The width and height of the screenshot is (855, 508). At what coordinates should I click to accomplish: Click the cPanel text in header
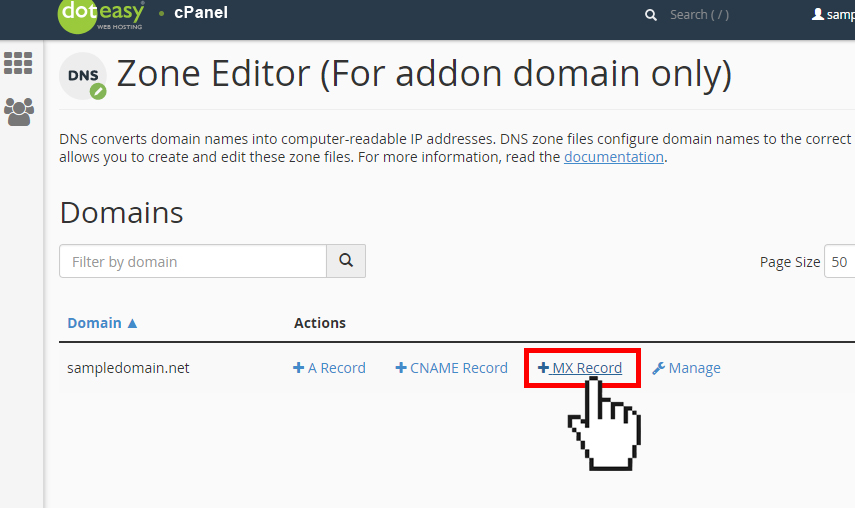(x=201, y=13)
